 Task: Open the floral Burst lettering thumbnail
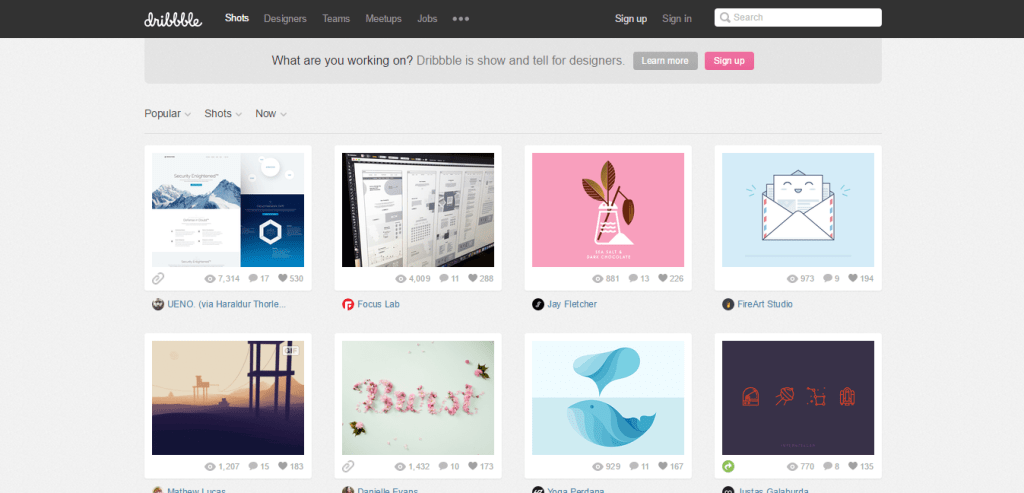(x=418, y=398)
